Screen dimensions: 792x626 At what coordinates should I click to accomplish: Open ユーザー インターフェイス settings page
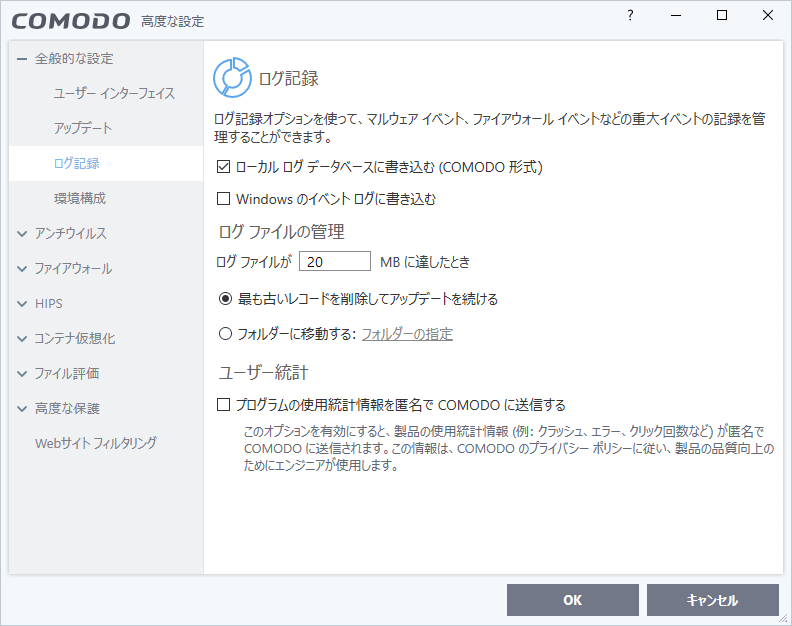pyautogui.click(x=114, y=94)
